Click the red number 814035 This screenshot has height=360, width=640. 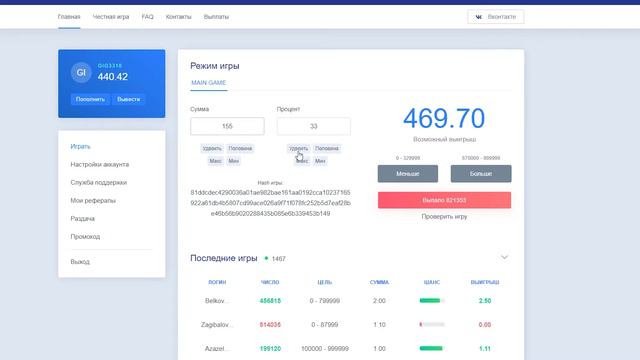tap(270, 325)
